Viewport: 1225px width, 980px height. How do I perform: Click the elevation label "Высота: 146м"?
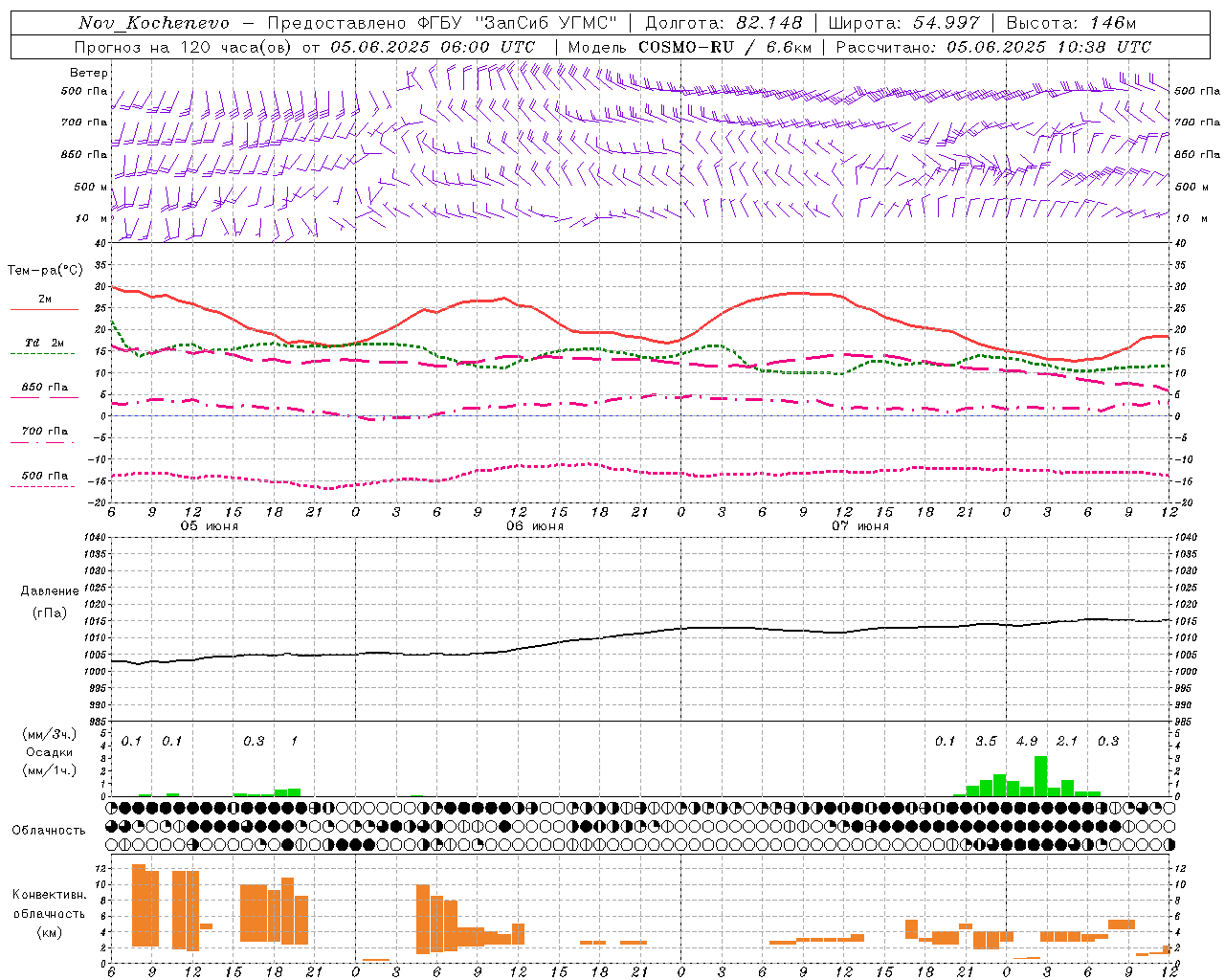1071,23
